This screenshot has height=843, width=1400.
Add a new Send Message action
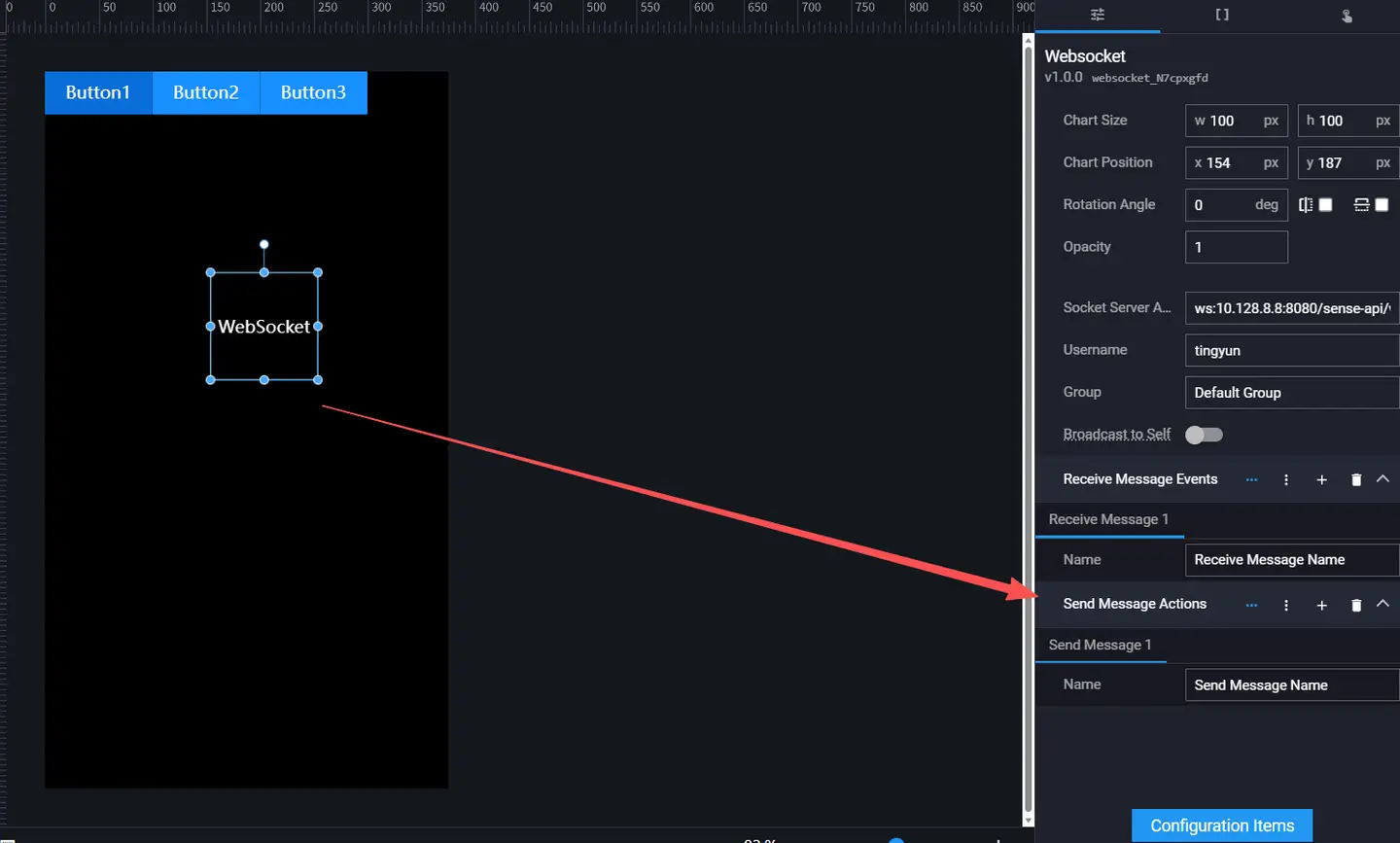[x=1321, y=605]
